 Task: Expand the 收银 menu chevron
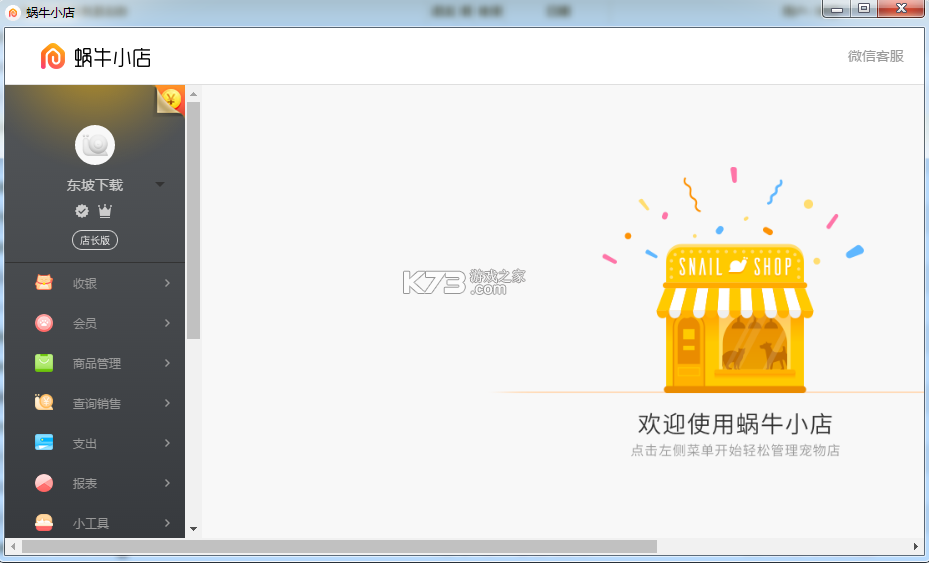point(168,283)
